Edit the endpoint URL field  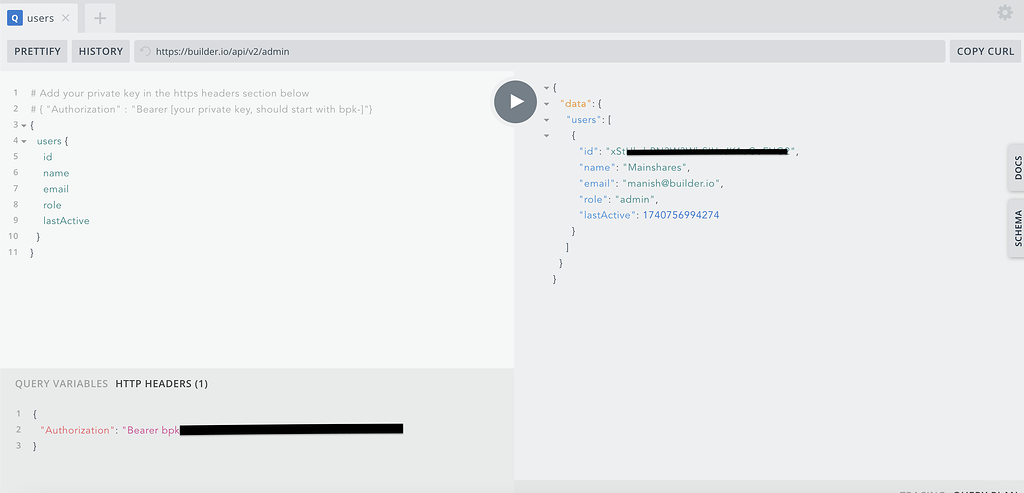539,52
